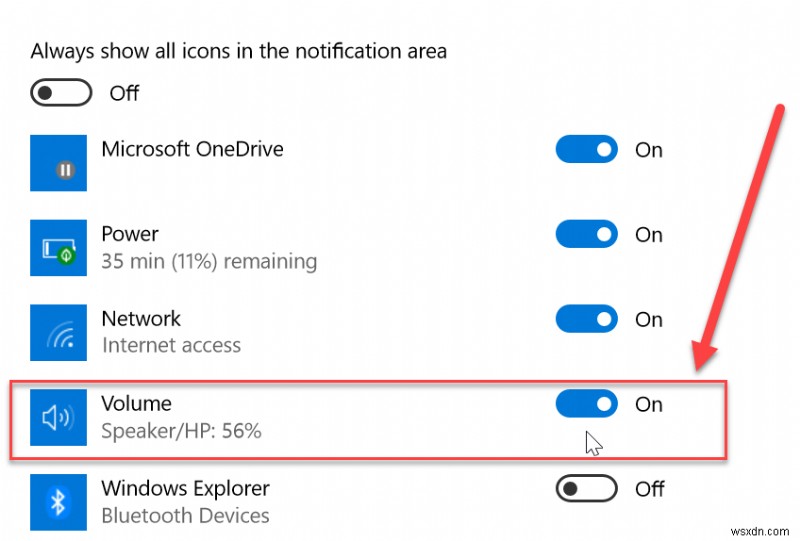Viewport: 800px width, 541px height.
Task: Click the Volume label text
Action: [137, 404]
